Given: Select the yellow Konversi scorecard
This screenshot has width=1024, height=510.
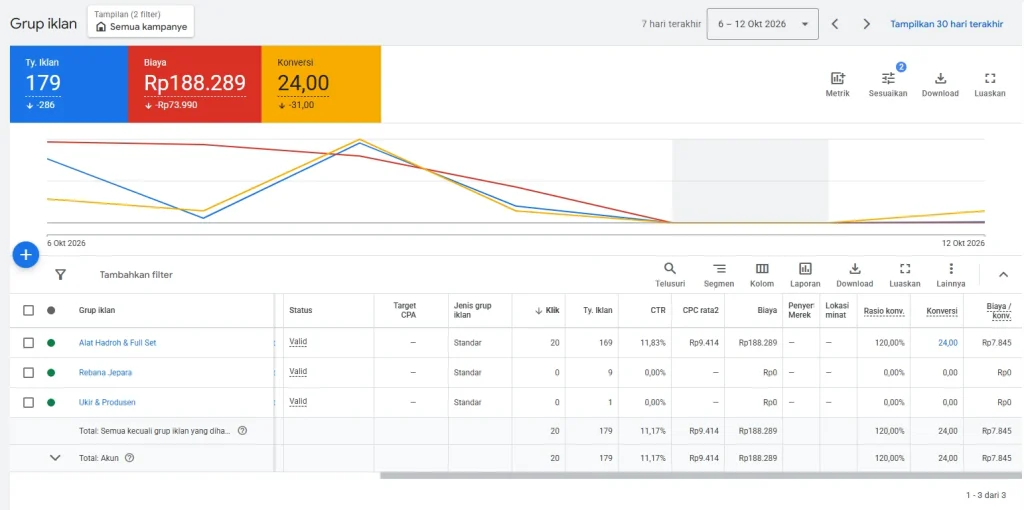Looking at the screenshot, I should pos(321,84).
